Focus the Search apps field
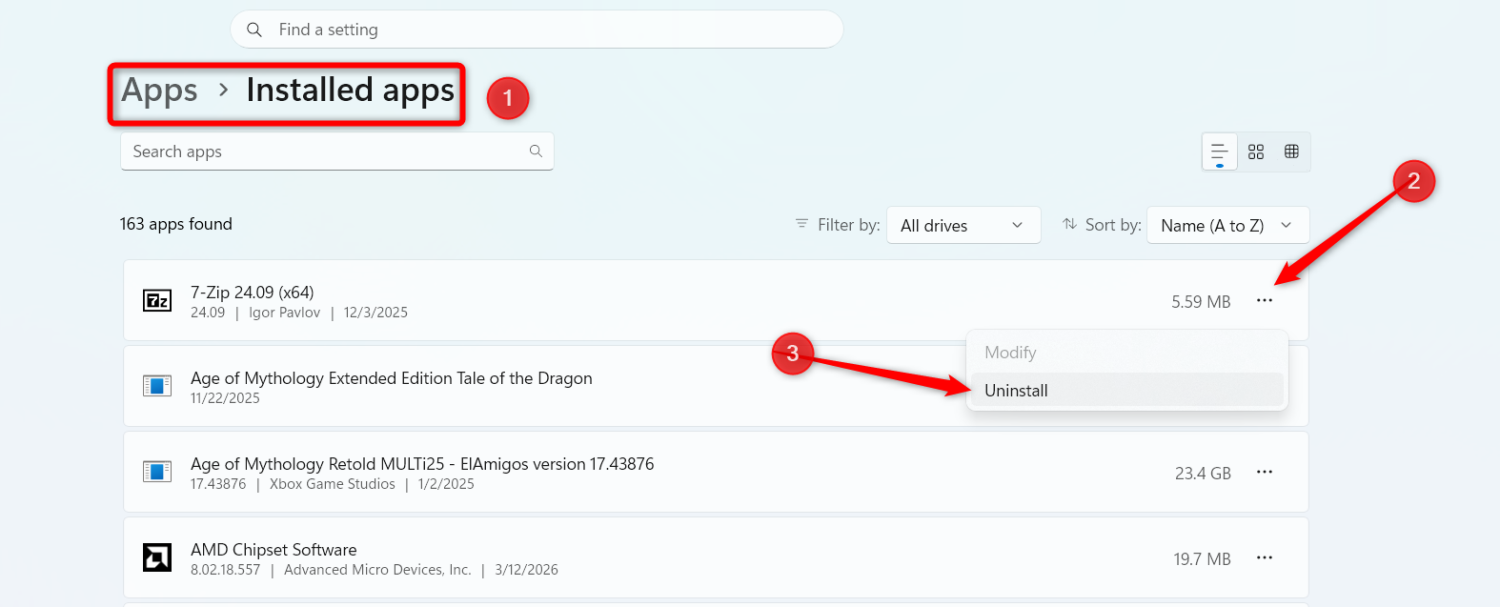The image size is (1500, 607). (x=337, y=151)
